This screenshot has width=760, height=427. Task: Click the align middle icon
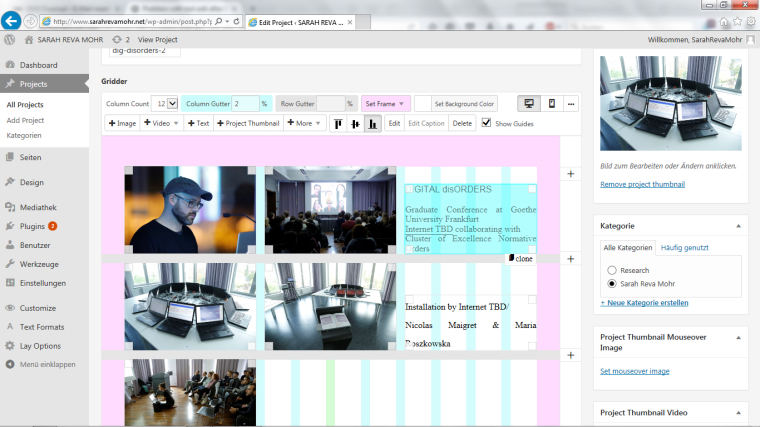[355, 123]
